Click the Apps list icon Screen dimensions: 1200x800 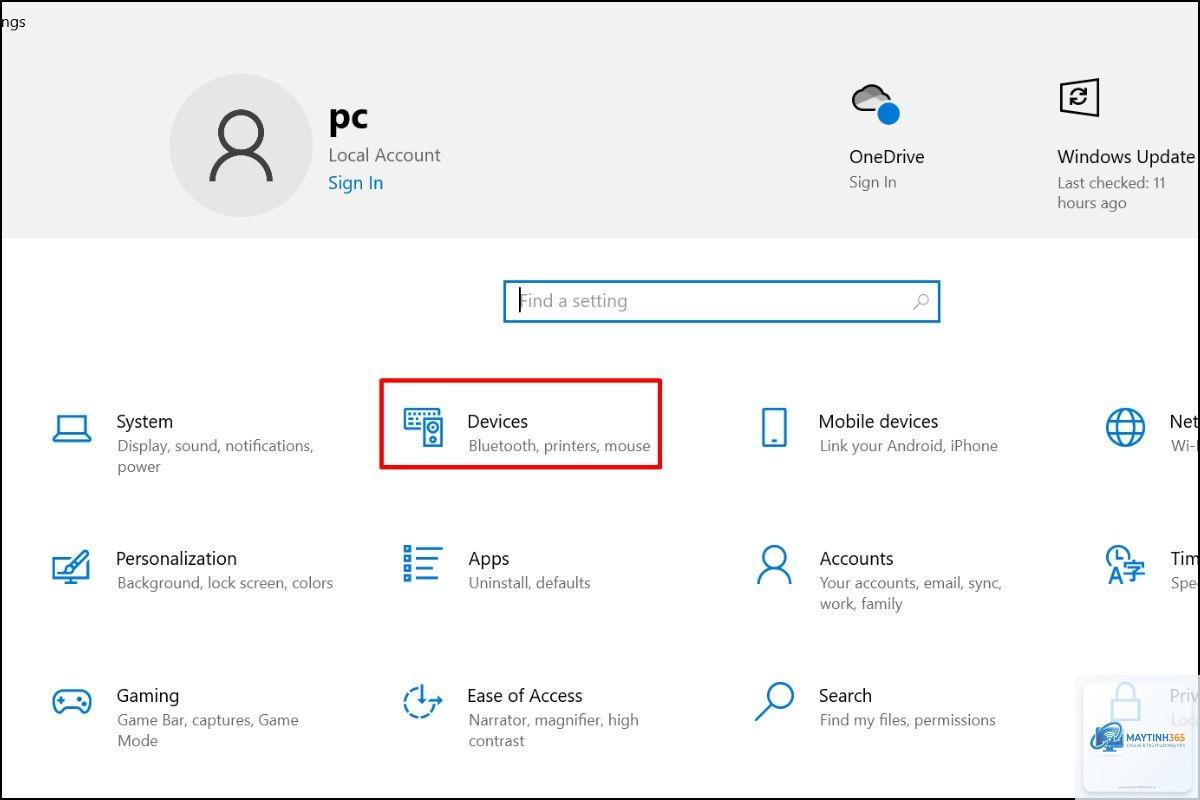422,563
